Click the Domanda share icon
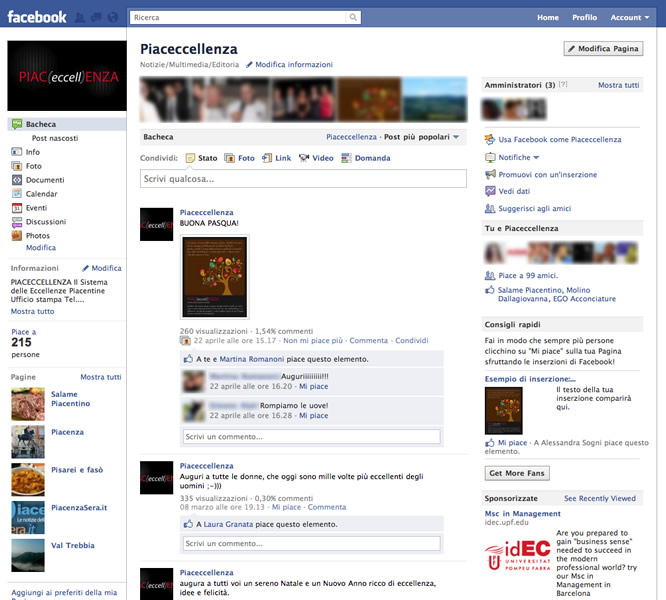The width and height of the screenshot is (666, 600). click(x=346, y=158)
